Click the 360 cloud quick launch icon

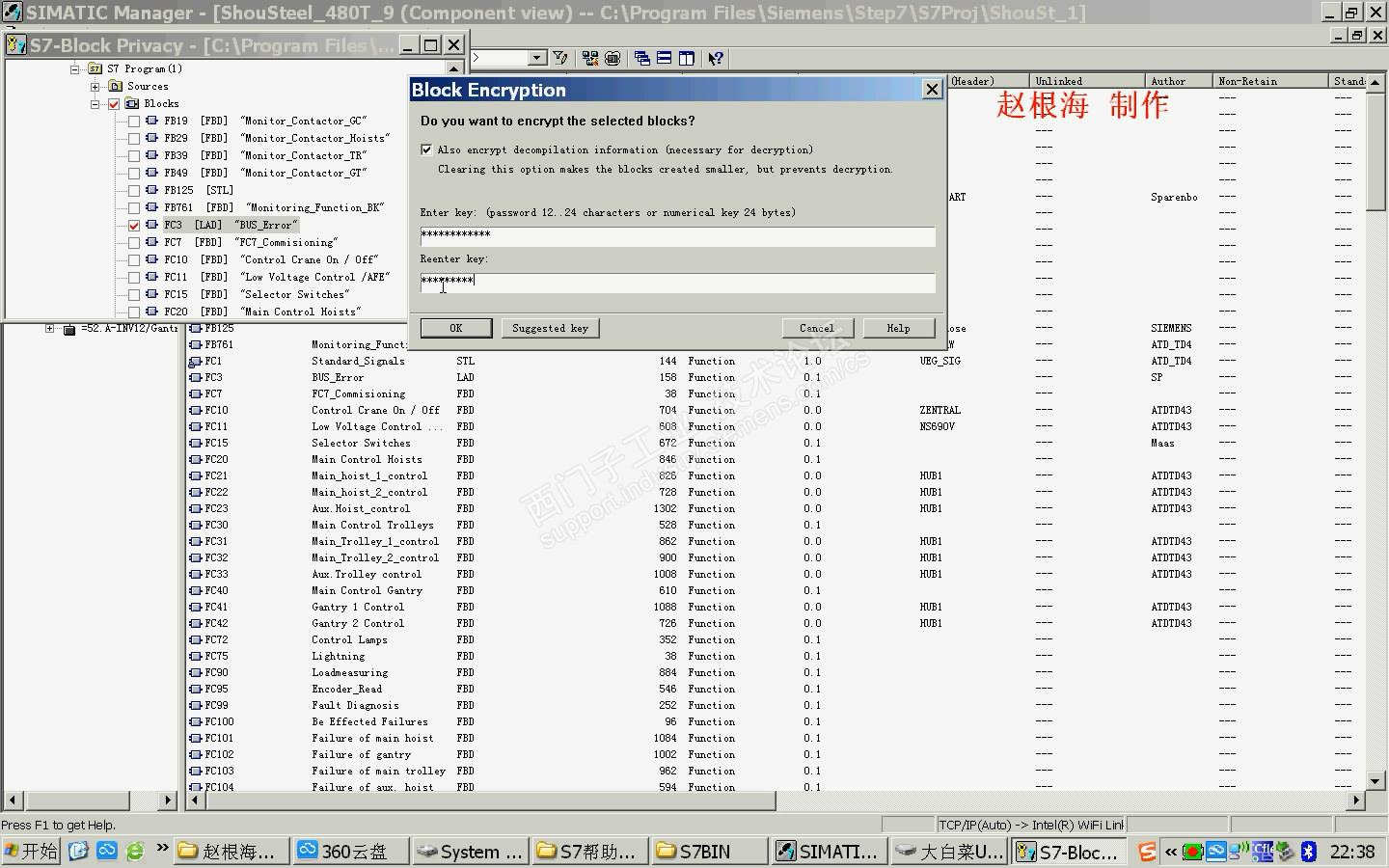(107, 851)
